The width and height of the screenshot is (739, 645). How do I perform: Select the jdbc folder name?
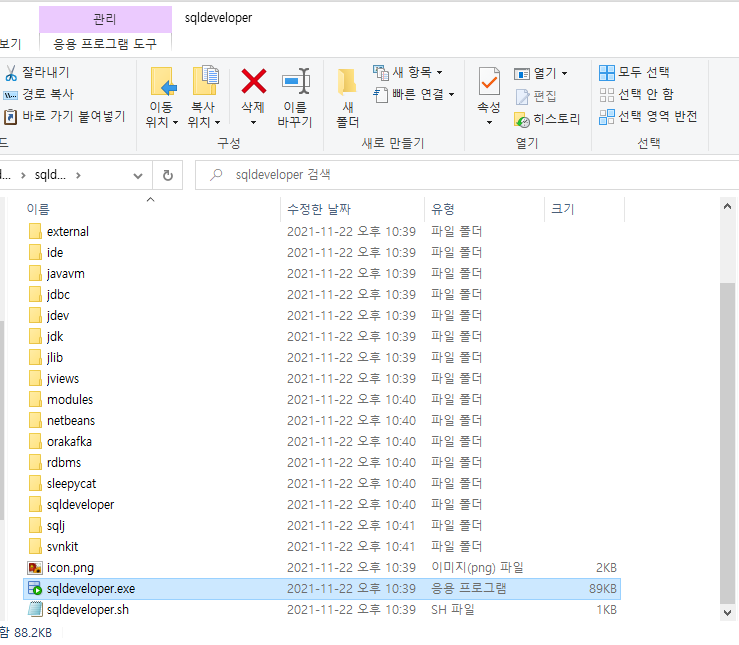(x=58, y=294)
